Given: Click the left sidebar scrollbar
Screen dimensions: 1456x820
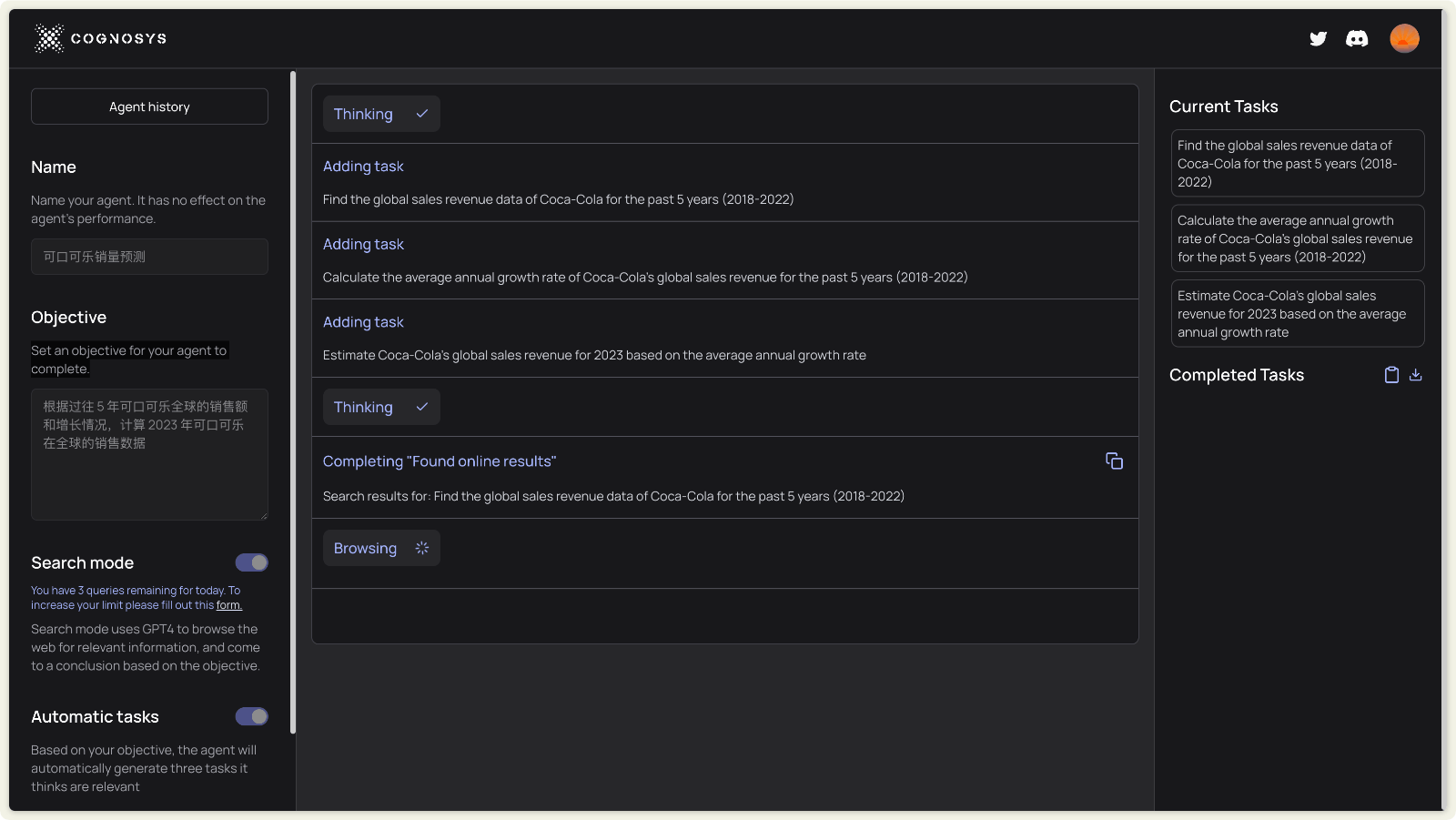Looking at the screenshot, I should pyautogui.click(x=293, y=400).
